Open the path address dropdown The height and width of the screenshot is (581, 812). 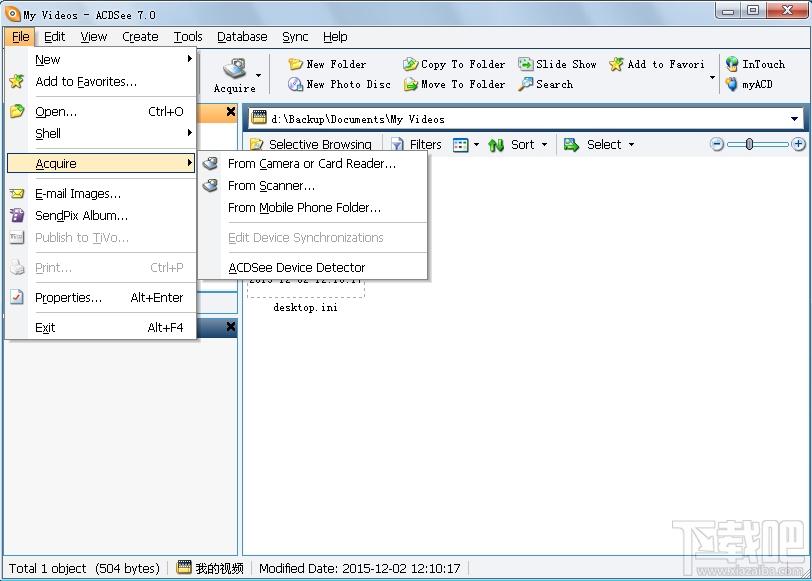[794, 119]
